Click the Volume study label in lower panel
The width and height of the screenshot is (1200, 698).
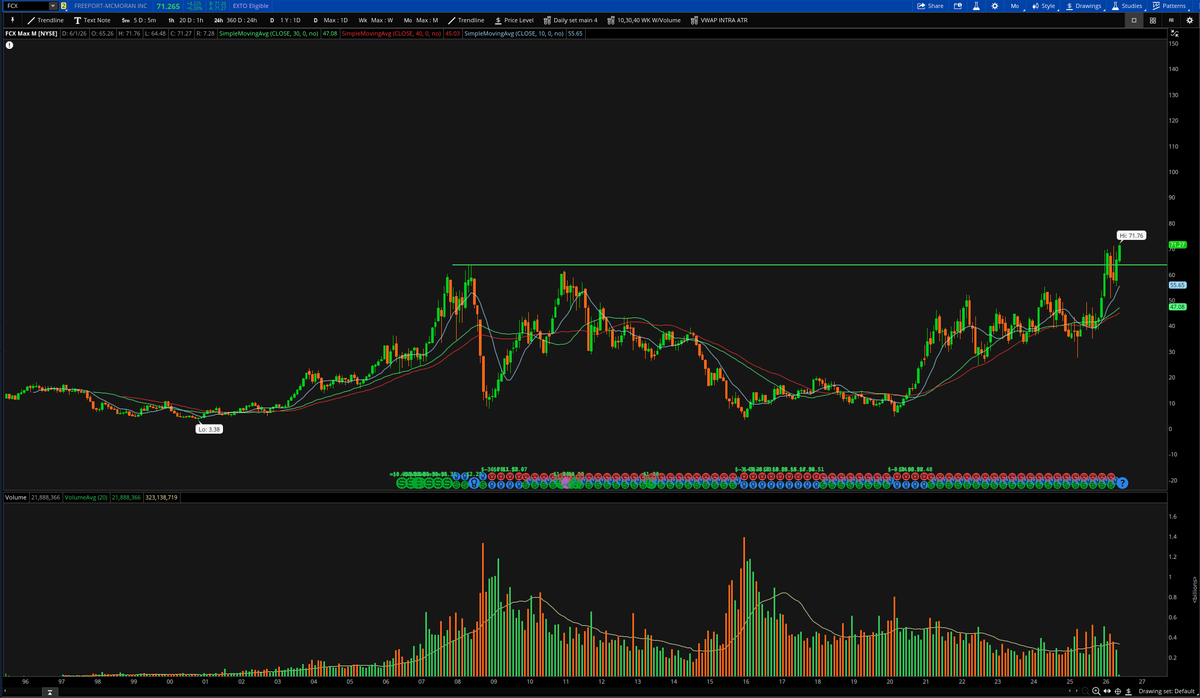coord(16,496)
